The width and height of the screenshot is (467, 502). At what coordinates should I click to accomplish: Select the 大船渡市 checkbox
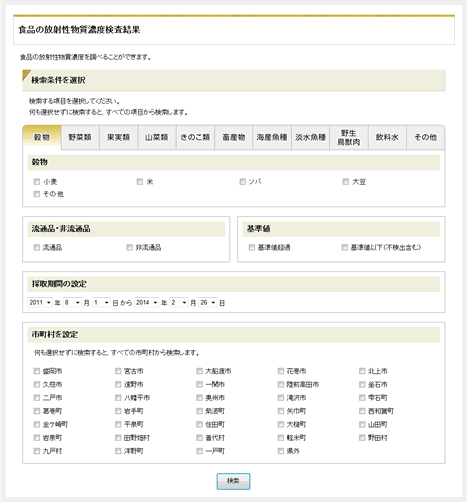pyautogui.click(x=199, y=371)
